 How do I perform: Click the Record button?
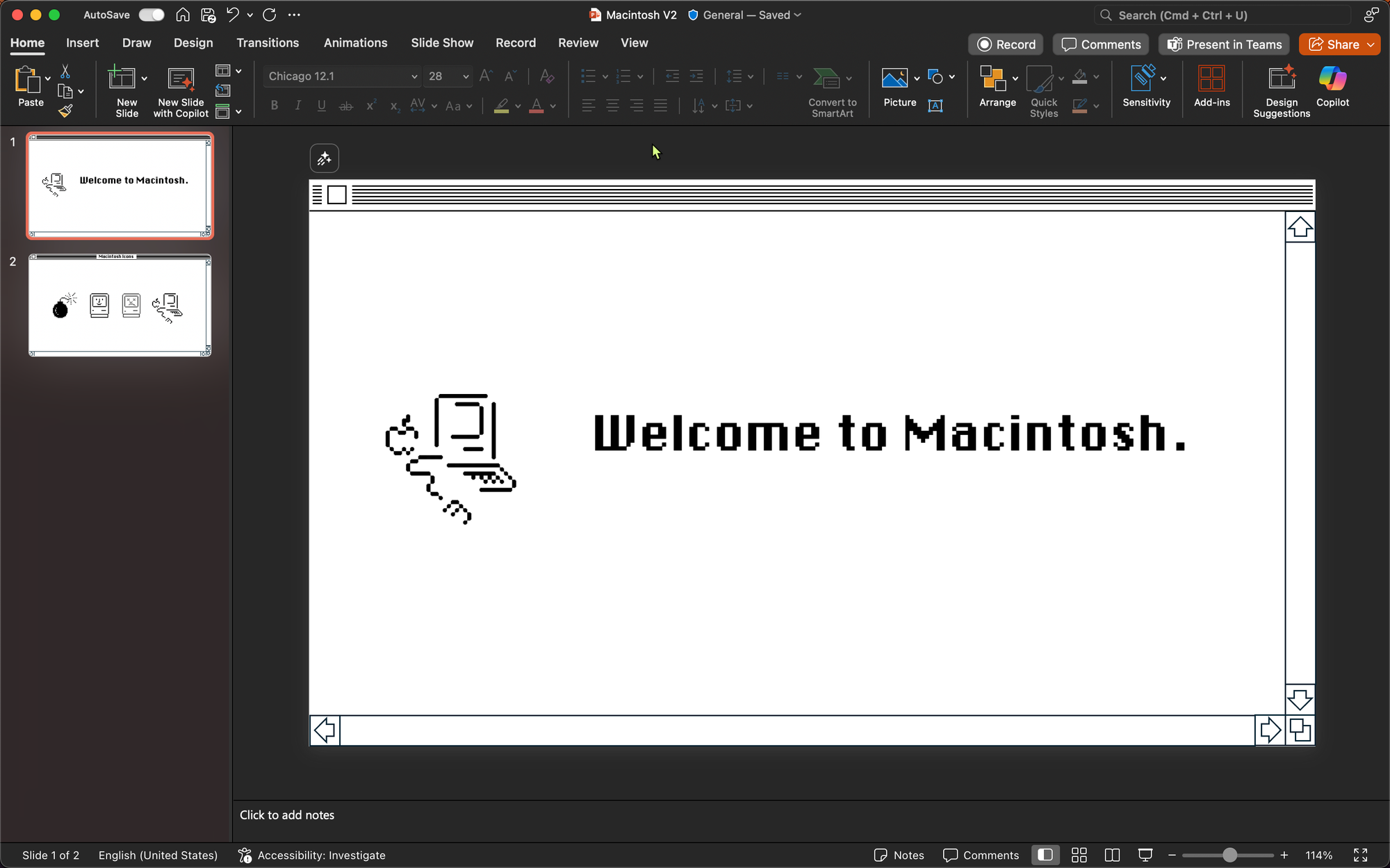tap(1006, 44)
